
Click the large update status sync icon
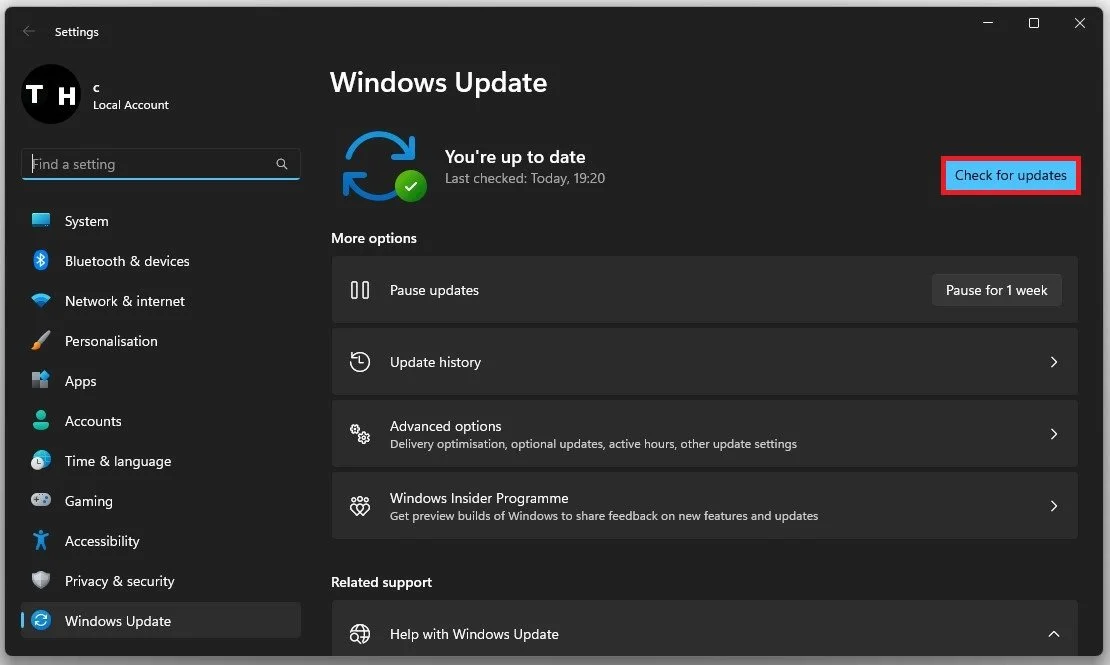click(384, 166)
